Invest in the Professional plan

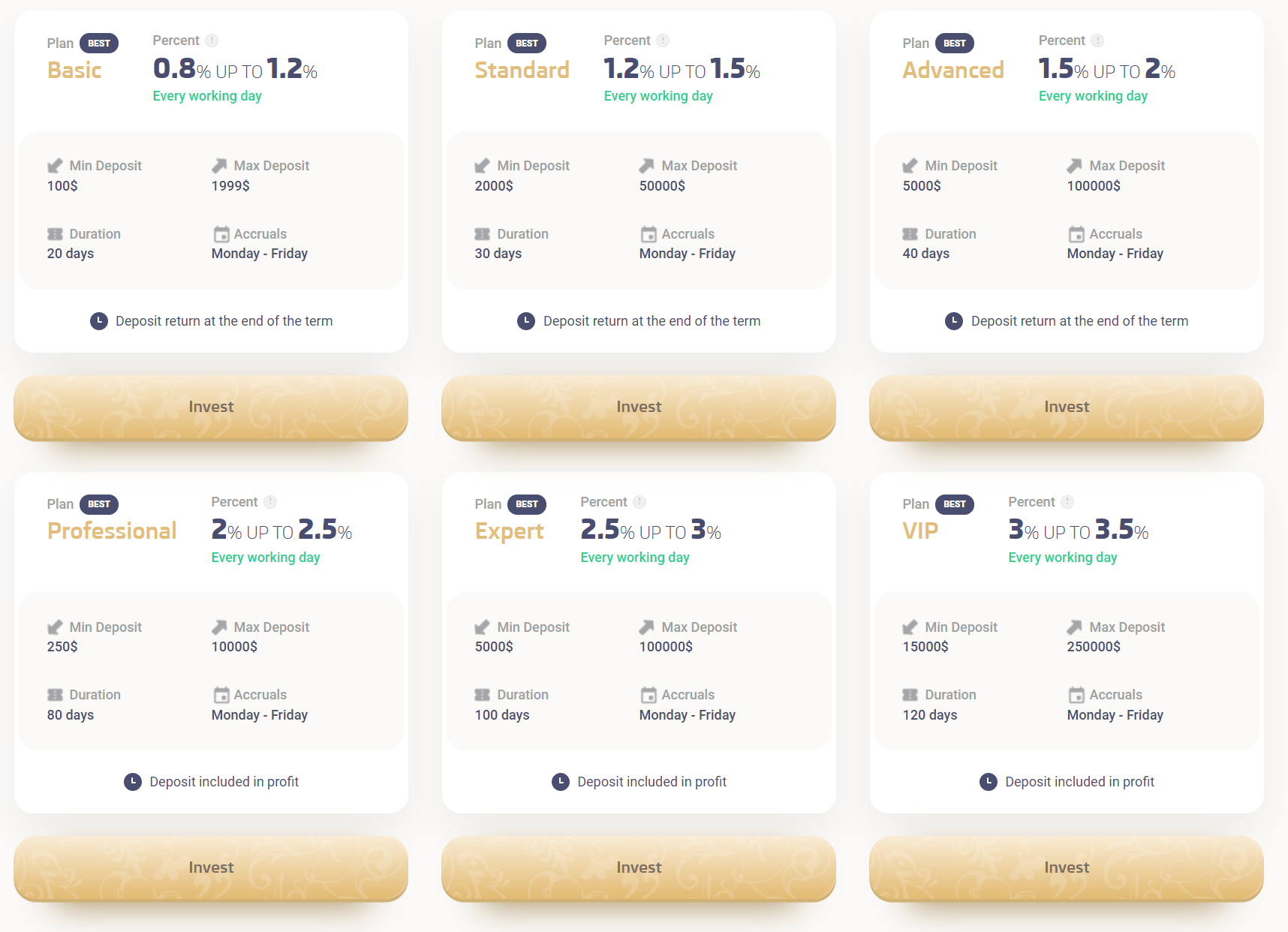point(211,868)
